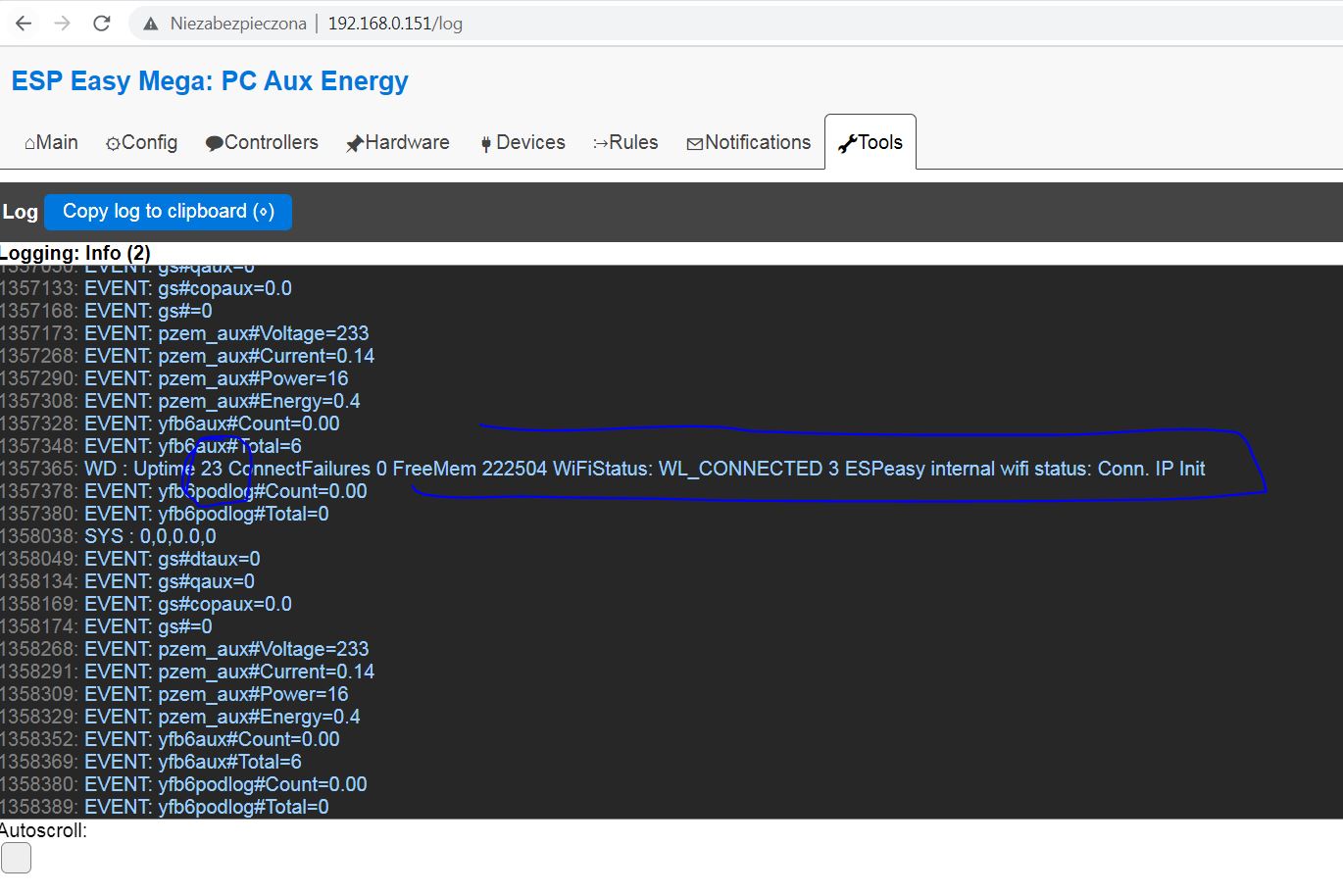
Task: Click Copy log to clipboard button
Action: tap(169, 212)
